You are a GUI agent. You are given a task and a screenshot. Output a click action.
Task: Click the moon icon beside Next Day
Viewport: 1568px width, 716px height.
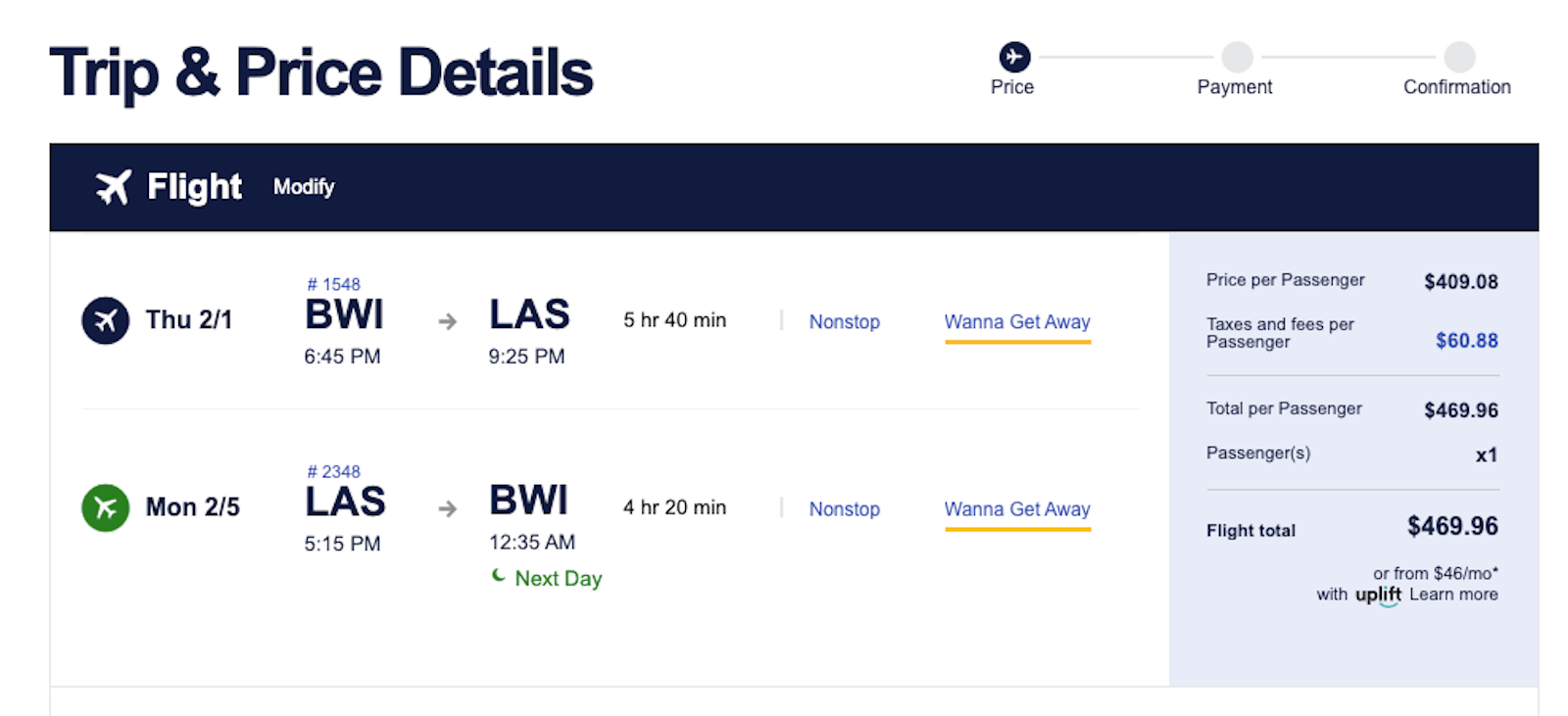pyautogui.click(x=499, y=576)
